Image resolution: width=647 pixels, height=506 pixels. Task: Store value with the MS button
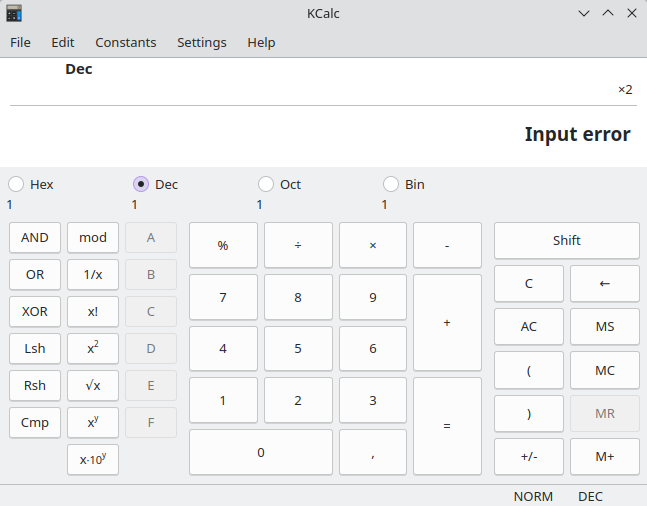[604, 326]
